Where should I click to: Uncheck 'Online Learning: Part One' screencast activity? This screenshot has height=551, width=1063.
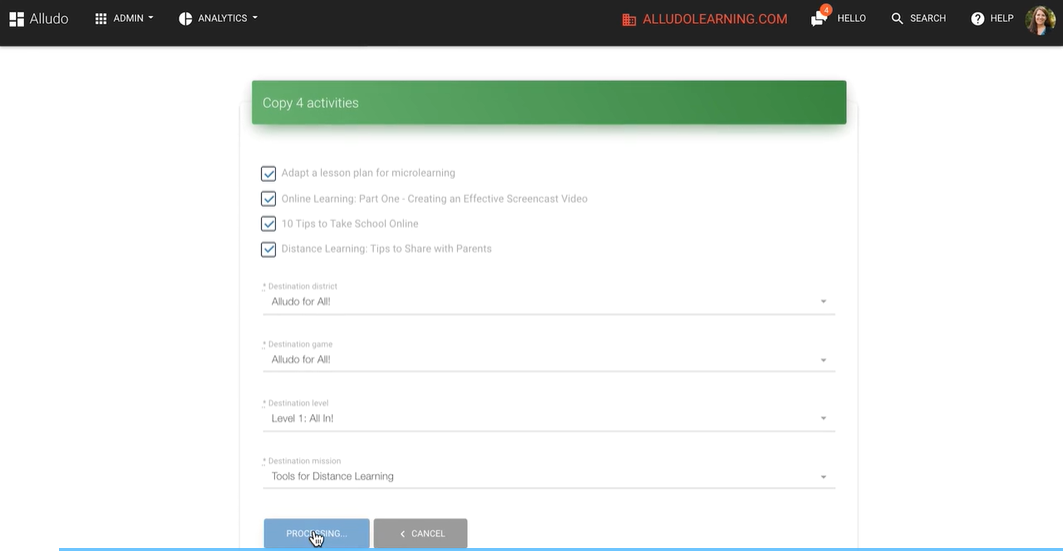click(268, 199)
